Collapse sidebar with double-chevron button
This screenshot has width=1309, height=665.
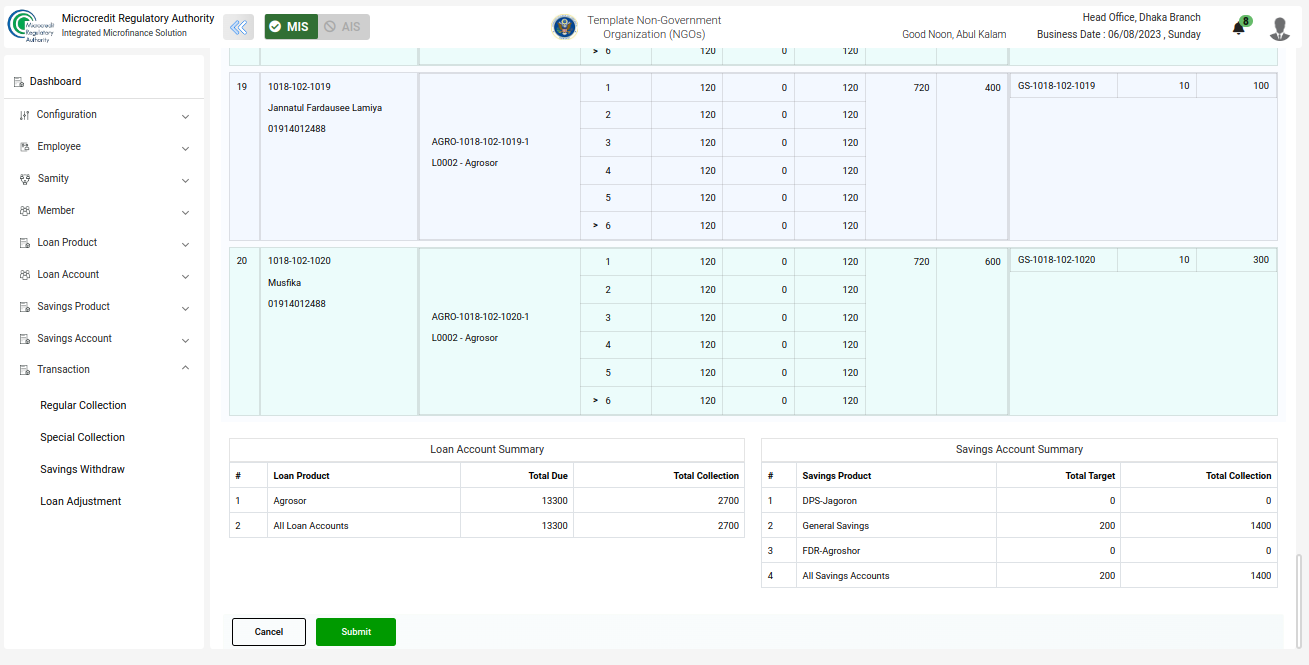(238, 27)
